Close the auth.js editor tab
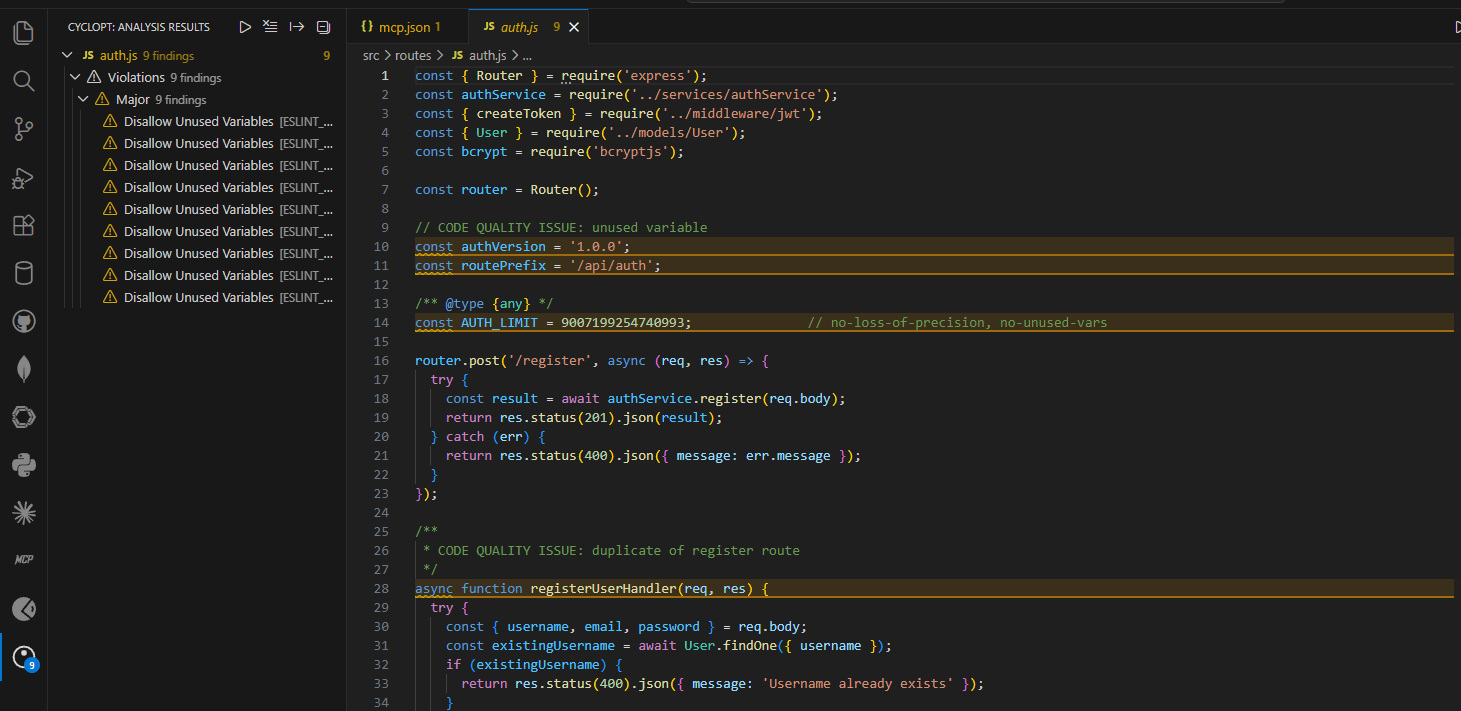 (573, 27)
